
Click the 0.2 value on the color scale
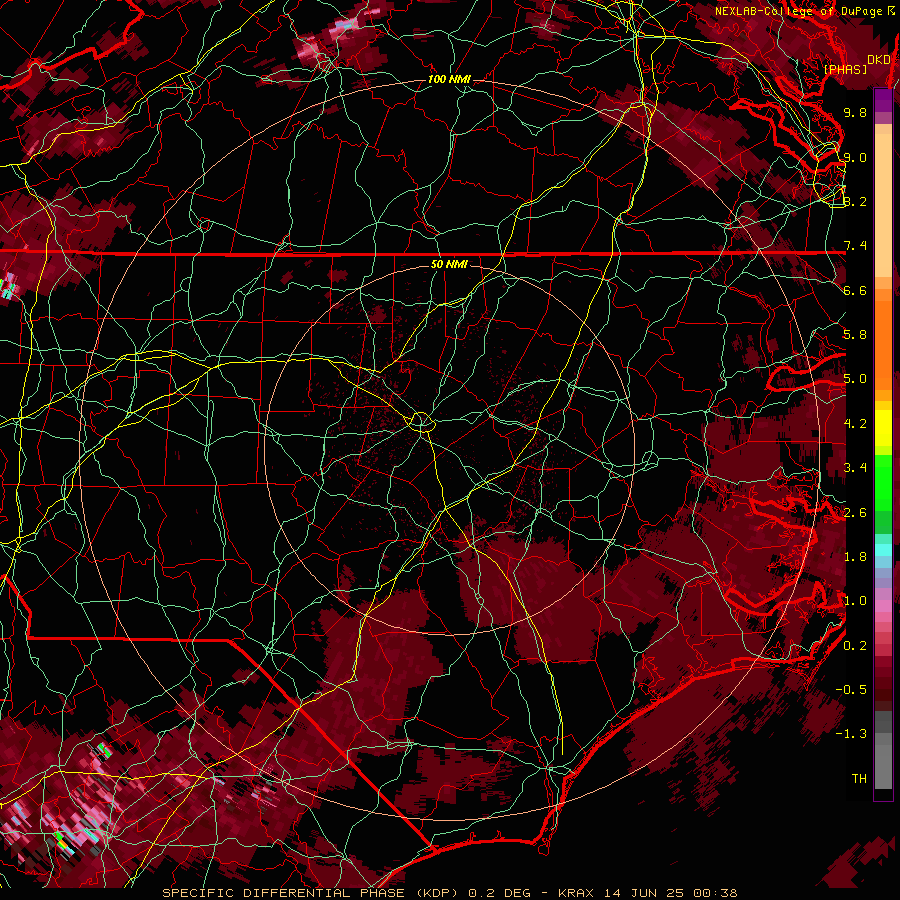coord(855,646)
